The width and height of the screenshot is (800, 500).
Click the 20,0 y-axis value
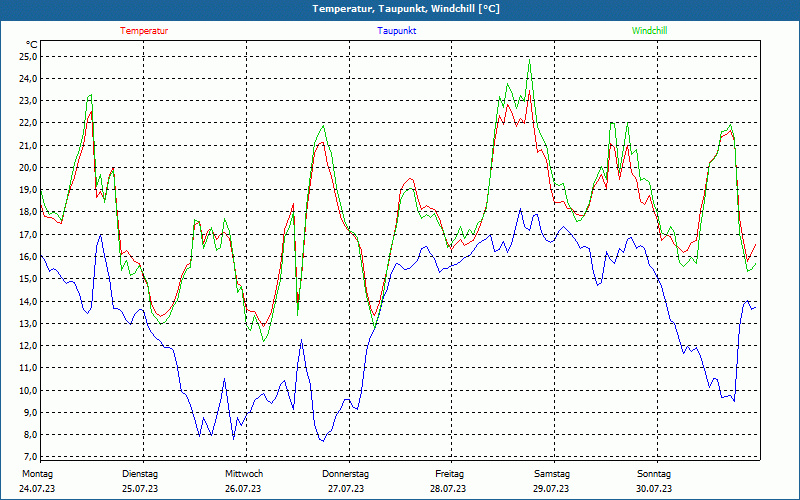[x=28, y=168]
